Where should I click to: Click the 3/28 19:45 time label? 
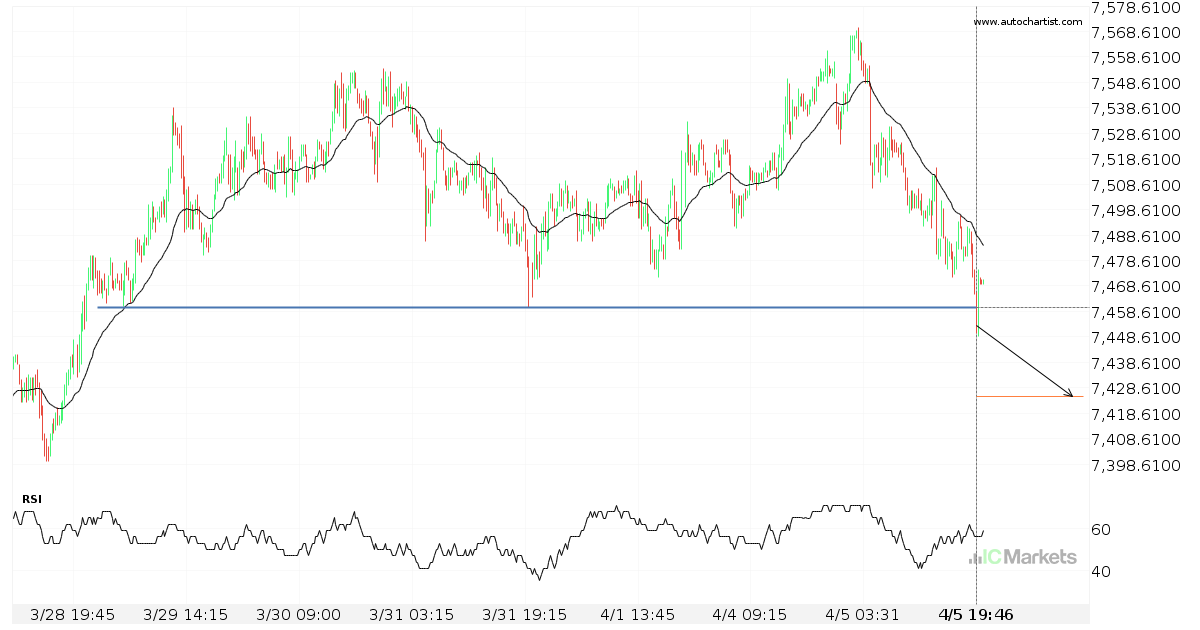71,614
